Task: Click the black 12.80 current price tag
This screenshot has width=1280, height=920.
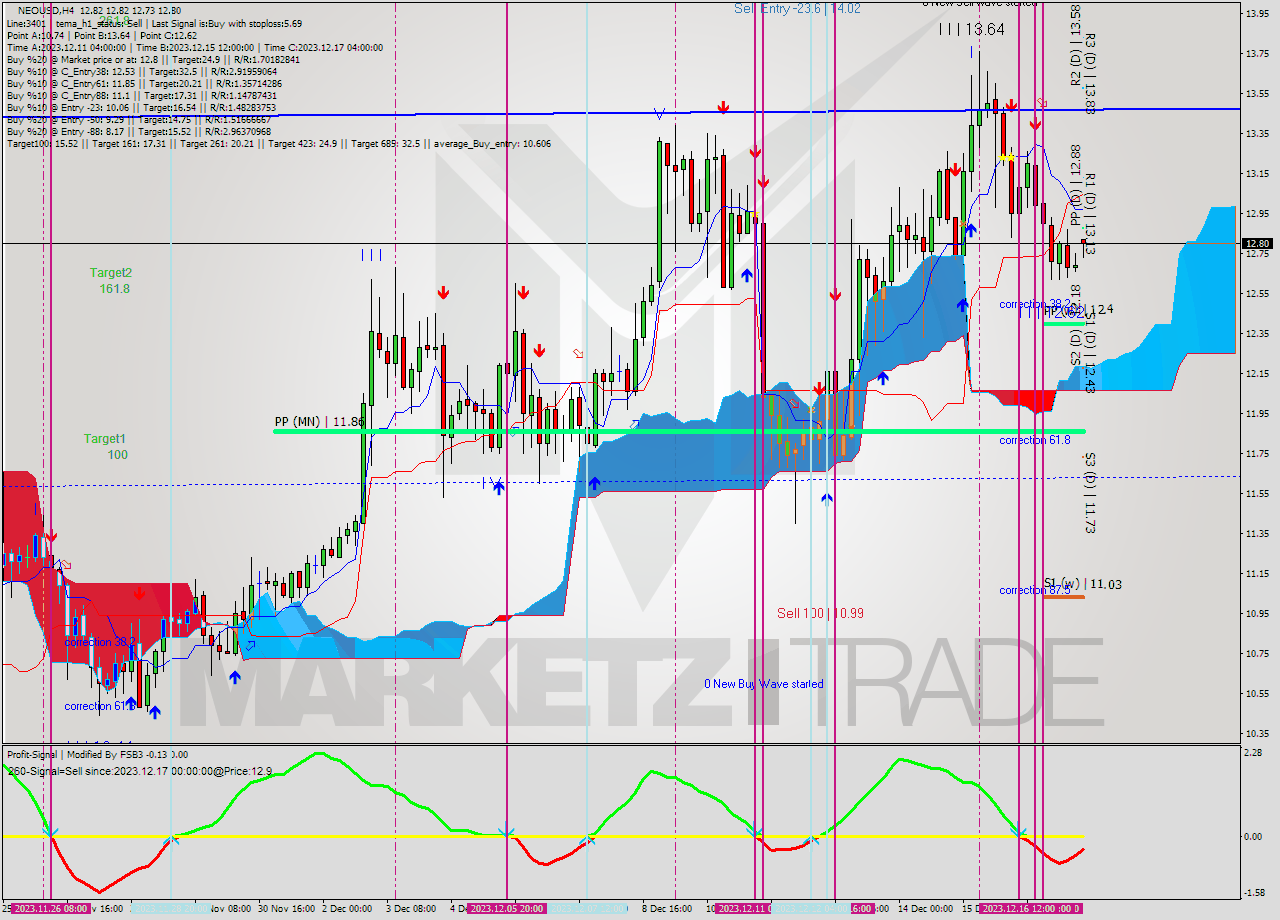Action: click(x=1257, y=243)
